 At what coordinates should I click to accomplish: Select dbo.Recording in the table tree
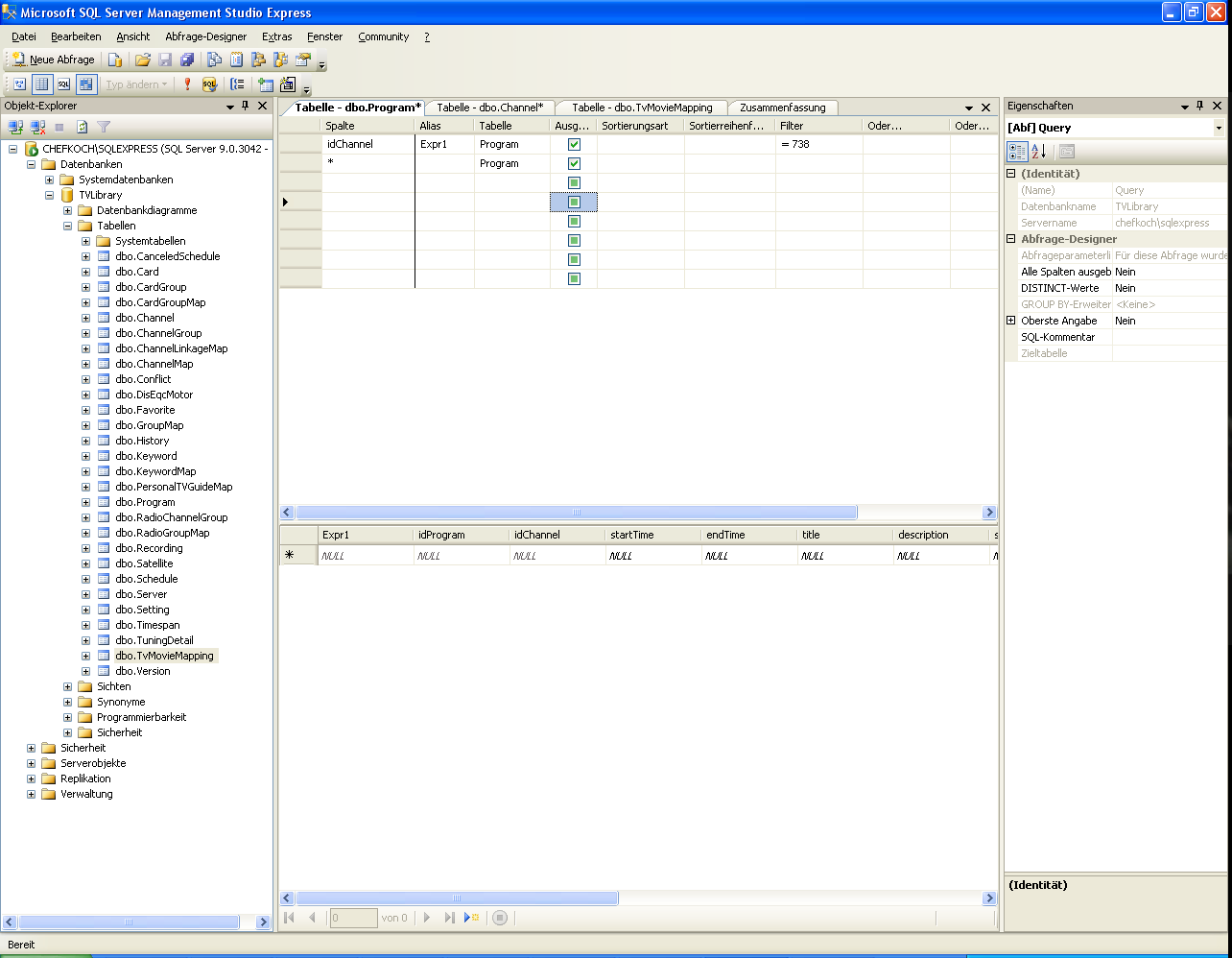click(x=149, y=548)
